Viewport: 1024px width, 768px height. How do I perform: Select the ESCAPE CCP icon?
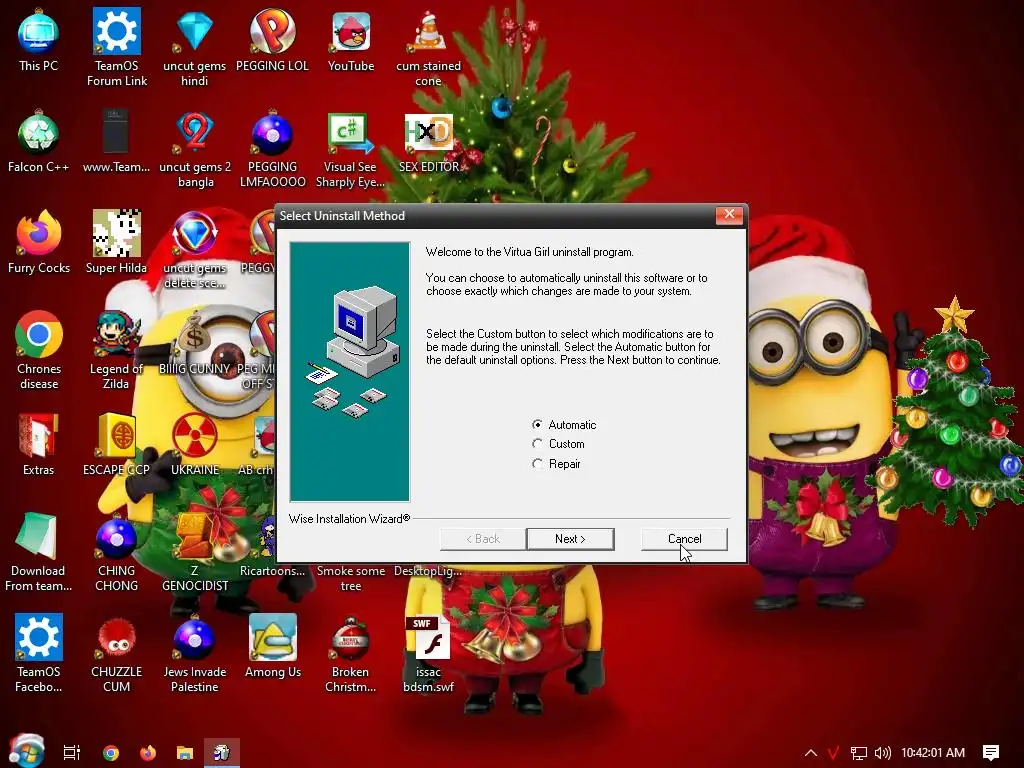click(x=116, y=444)
